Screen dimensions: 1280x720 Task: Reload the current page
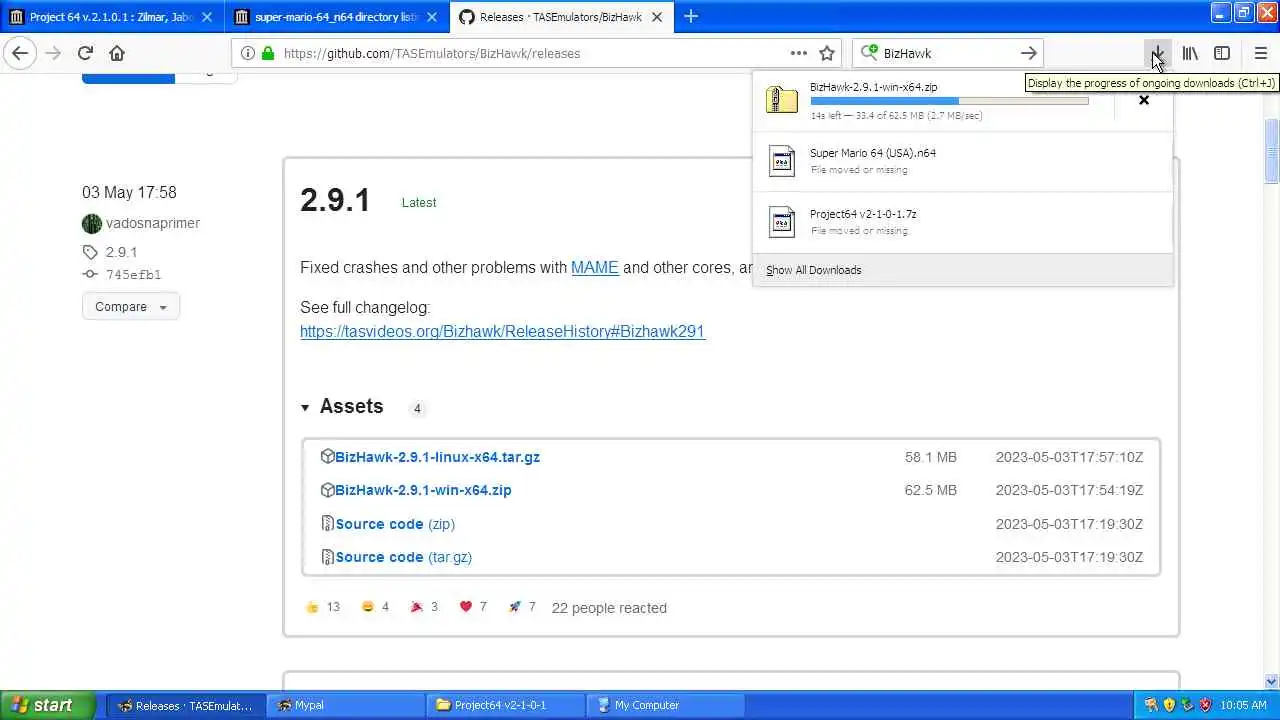coord(85,53)
